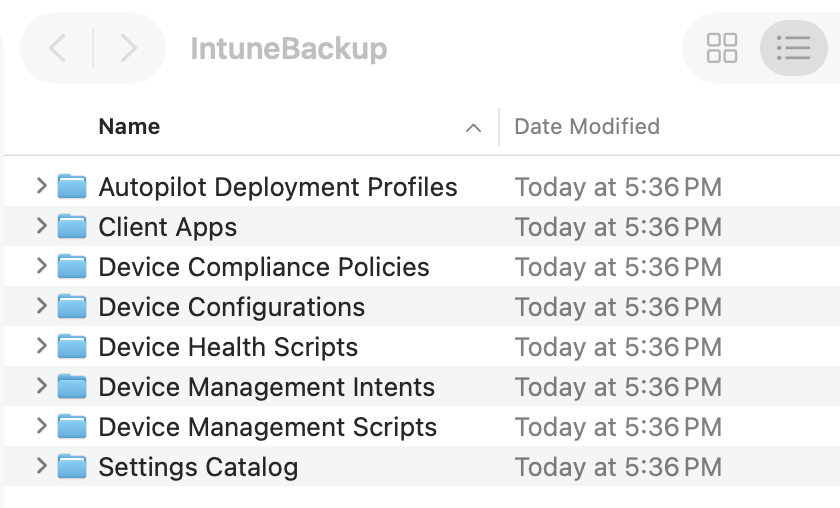Expand the Device Health Scripts folder
The height and width of the screenshot is (508, 840).
pos(41,346)
